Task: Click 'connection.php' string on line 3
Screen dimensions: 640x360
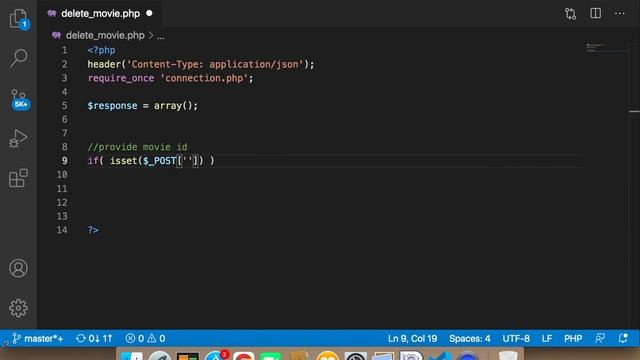Action: click(x=204, y=78)
